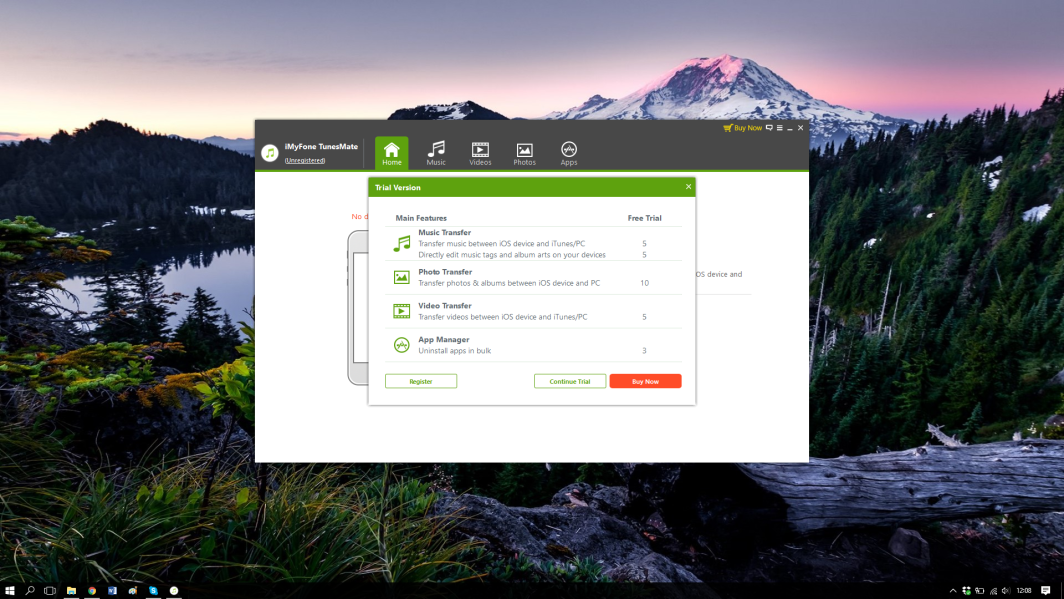Open the Windows Start menu
1064x599 pixels.
click(x=10, y=590)
